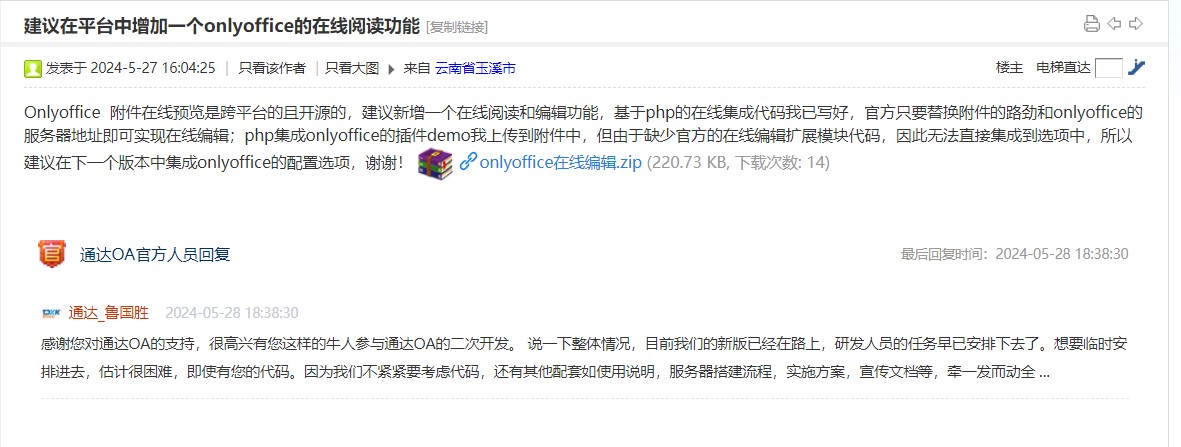Click the chain link icon before zip filename
Screen dimensions: 1181x447
pos(468,161)
